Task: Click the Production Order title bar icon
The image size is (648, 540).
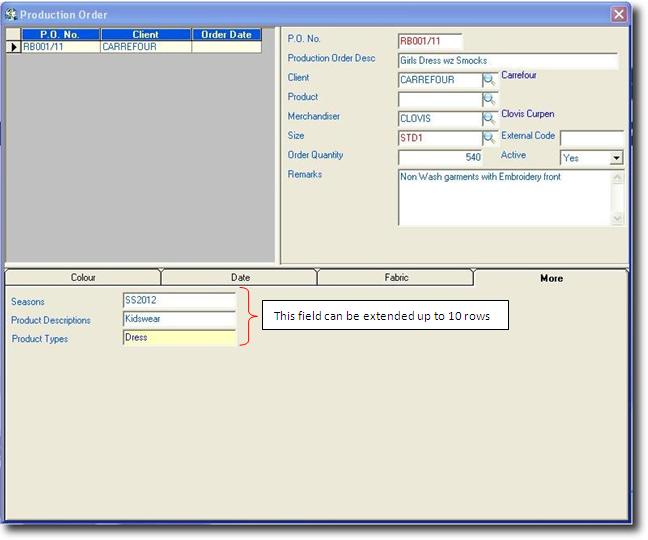Action: coord(11,15)
